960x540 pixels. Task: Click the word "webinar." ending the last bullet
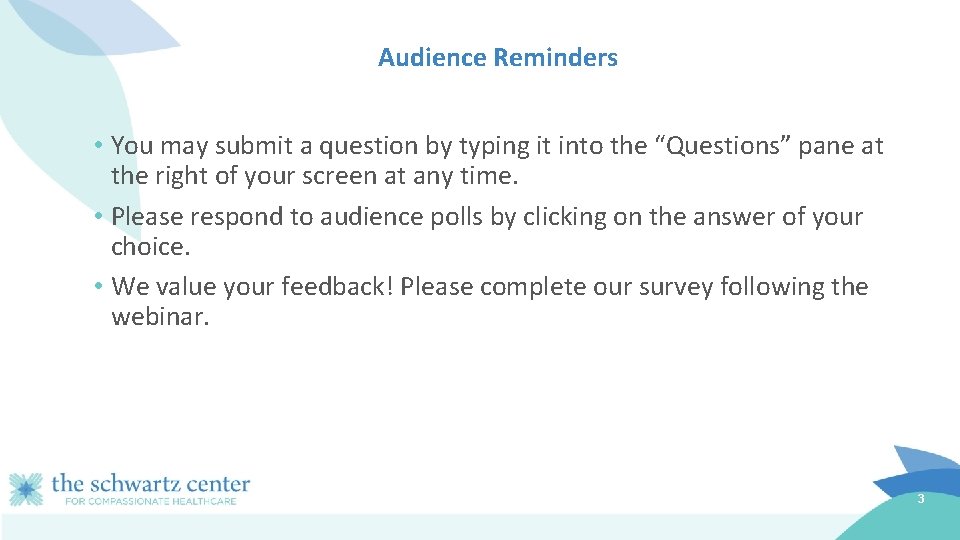click(161, 318)
